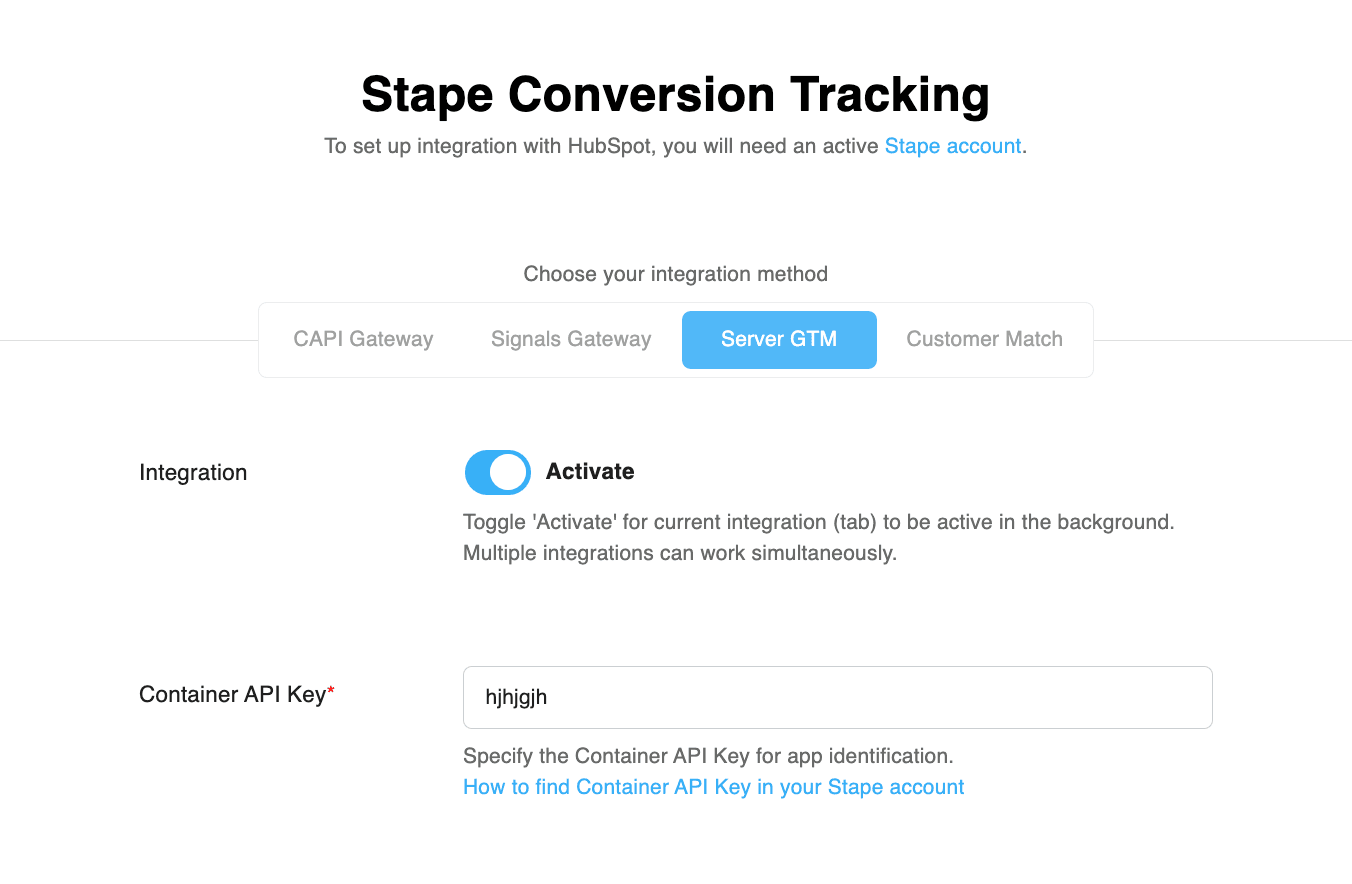Click the white knob of the Activate switch
The image size is (1352, 884).
pos(509,472)
